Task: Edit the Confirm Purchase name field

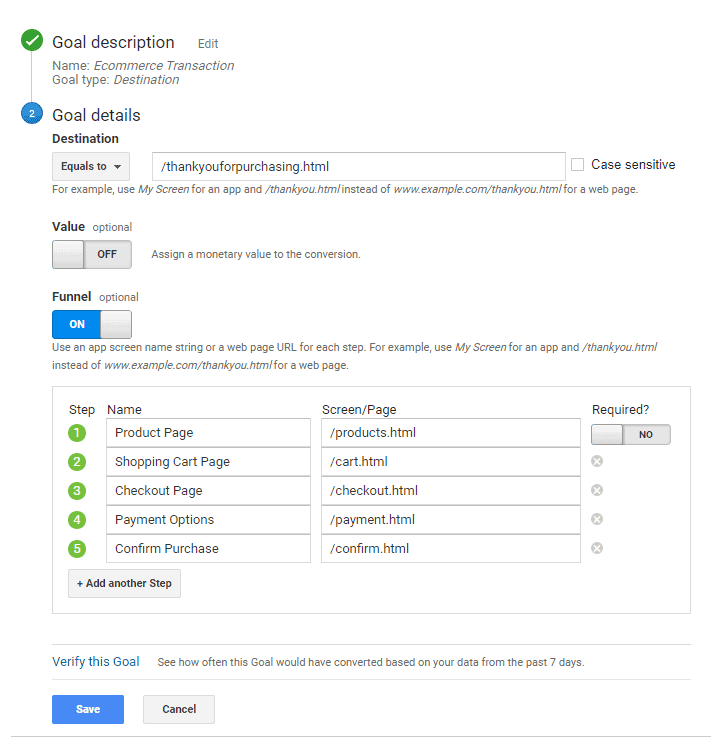Action: [x=208, y=549]
